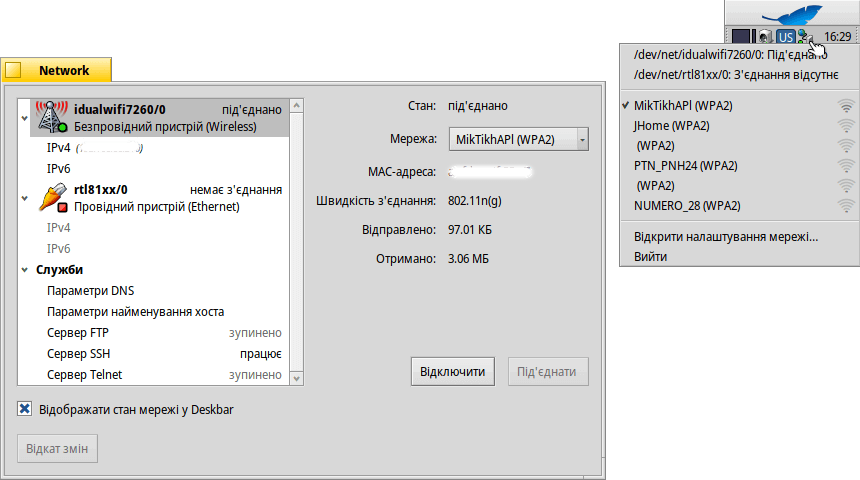Click the US keymap switcher icon

785,37
